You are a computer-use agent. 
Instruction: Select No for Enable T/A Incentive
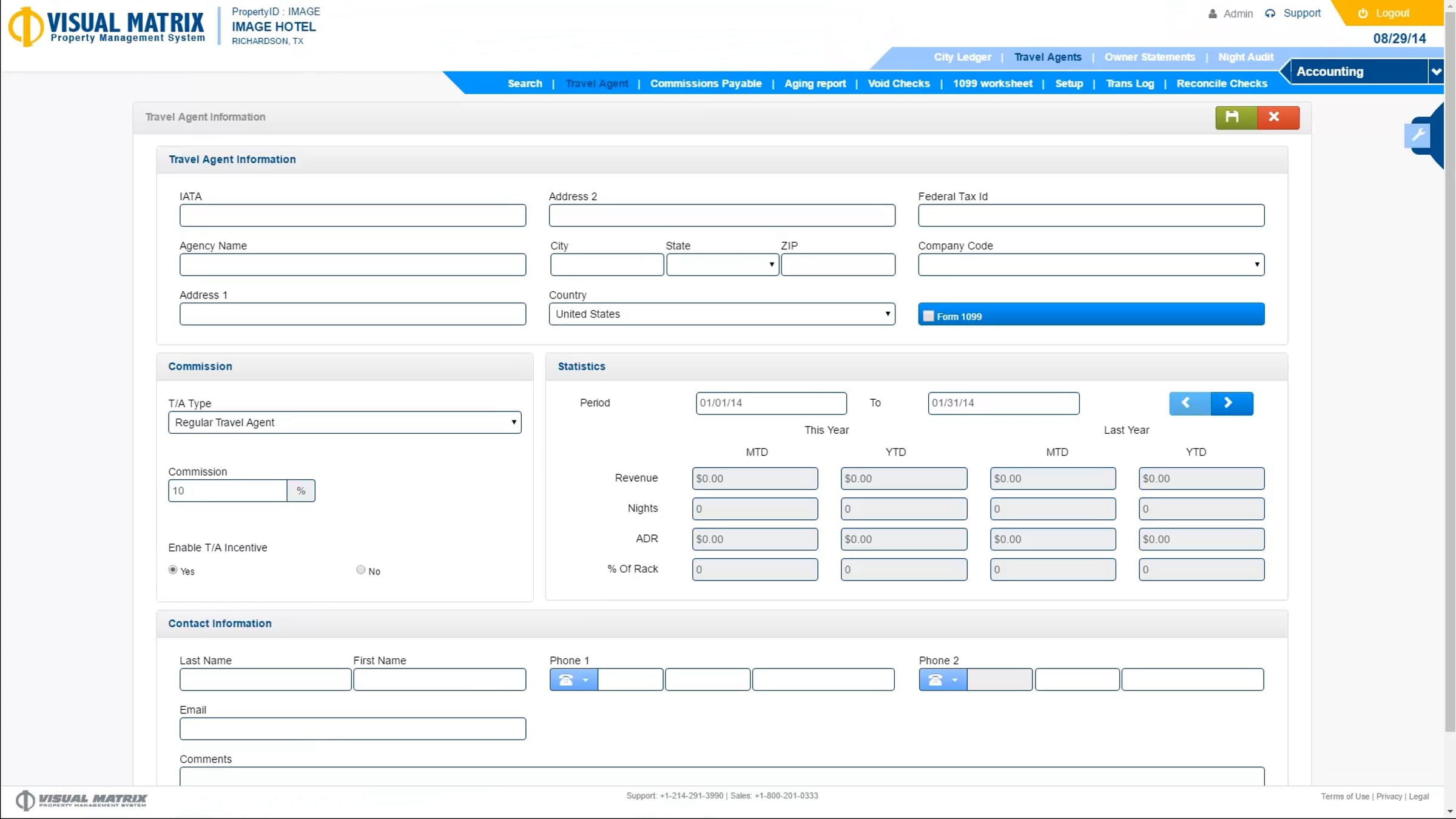tap(361, 570)
